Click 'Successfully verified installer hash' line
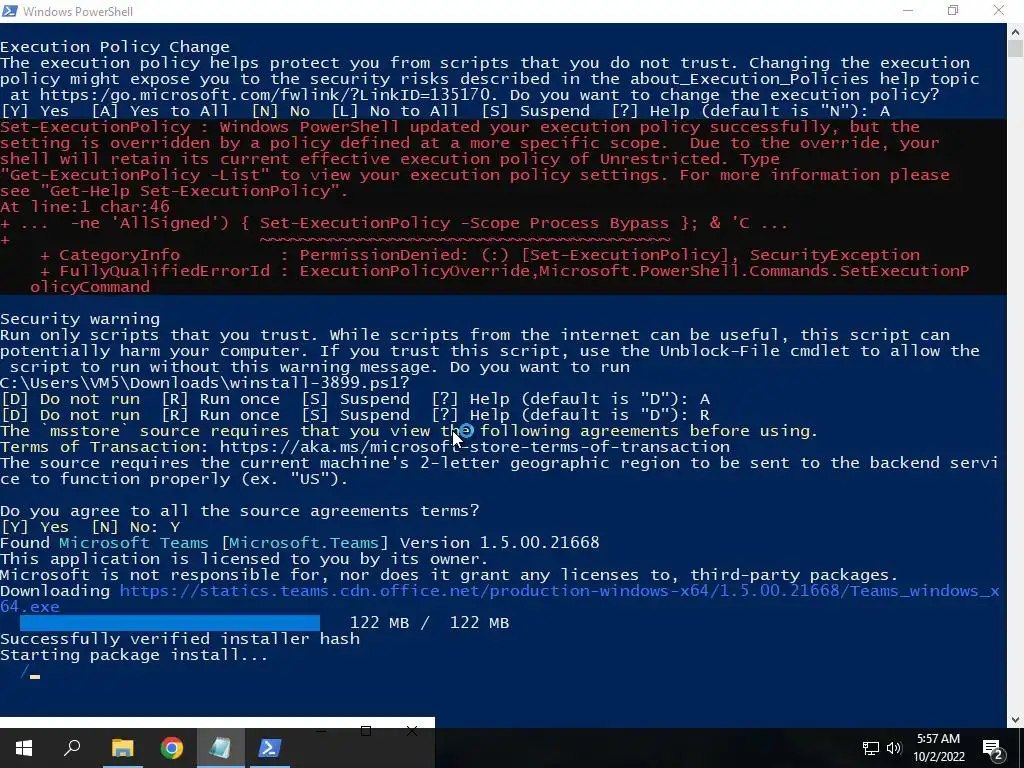The image size is (1024, 768). click(180, 639)
